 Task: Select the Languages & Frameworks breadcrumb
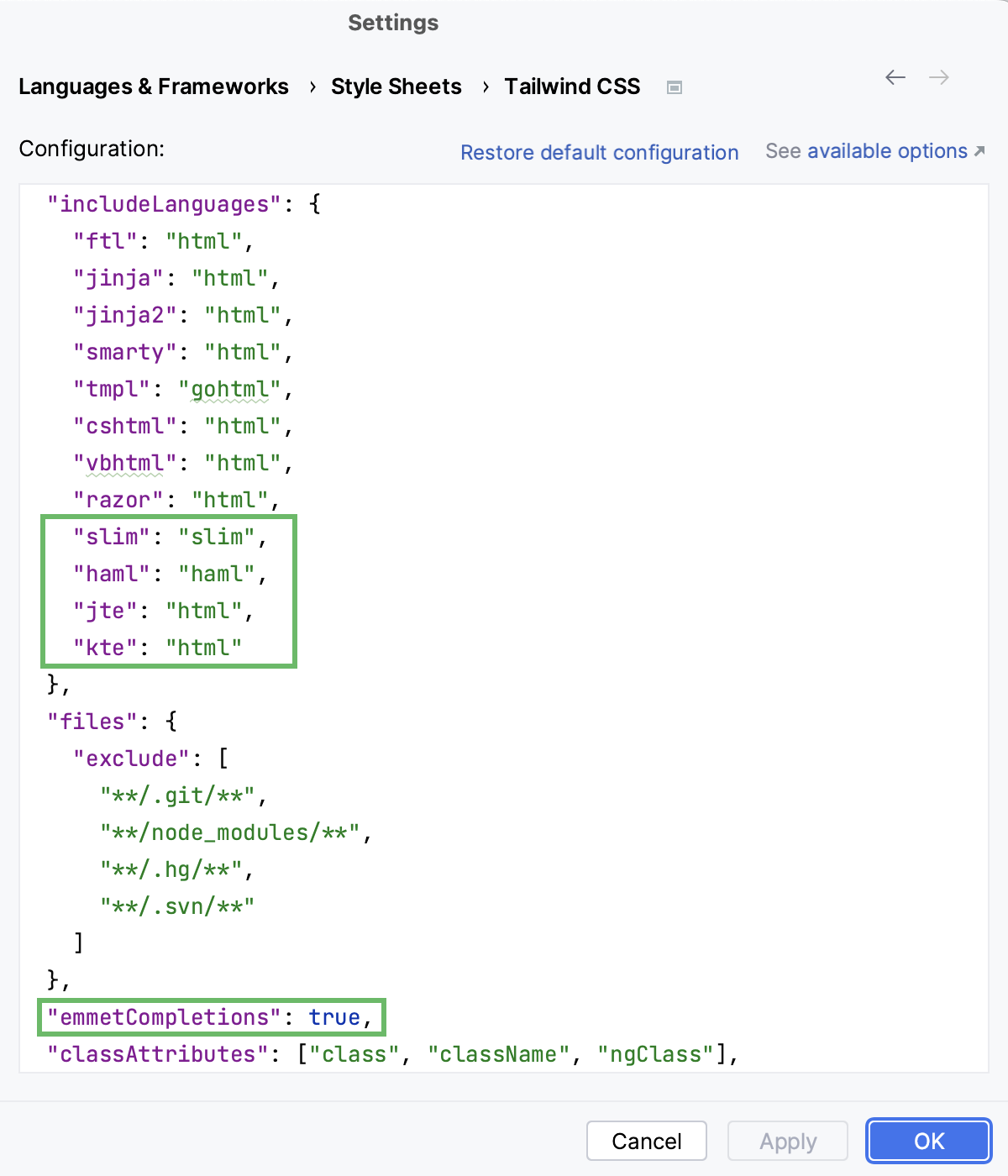click(x=154, y=87)
